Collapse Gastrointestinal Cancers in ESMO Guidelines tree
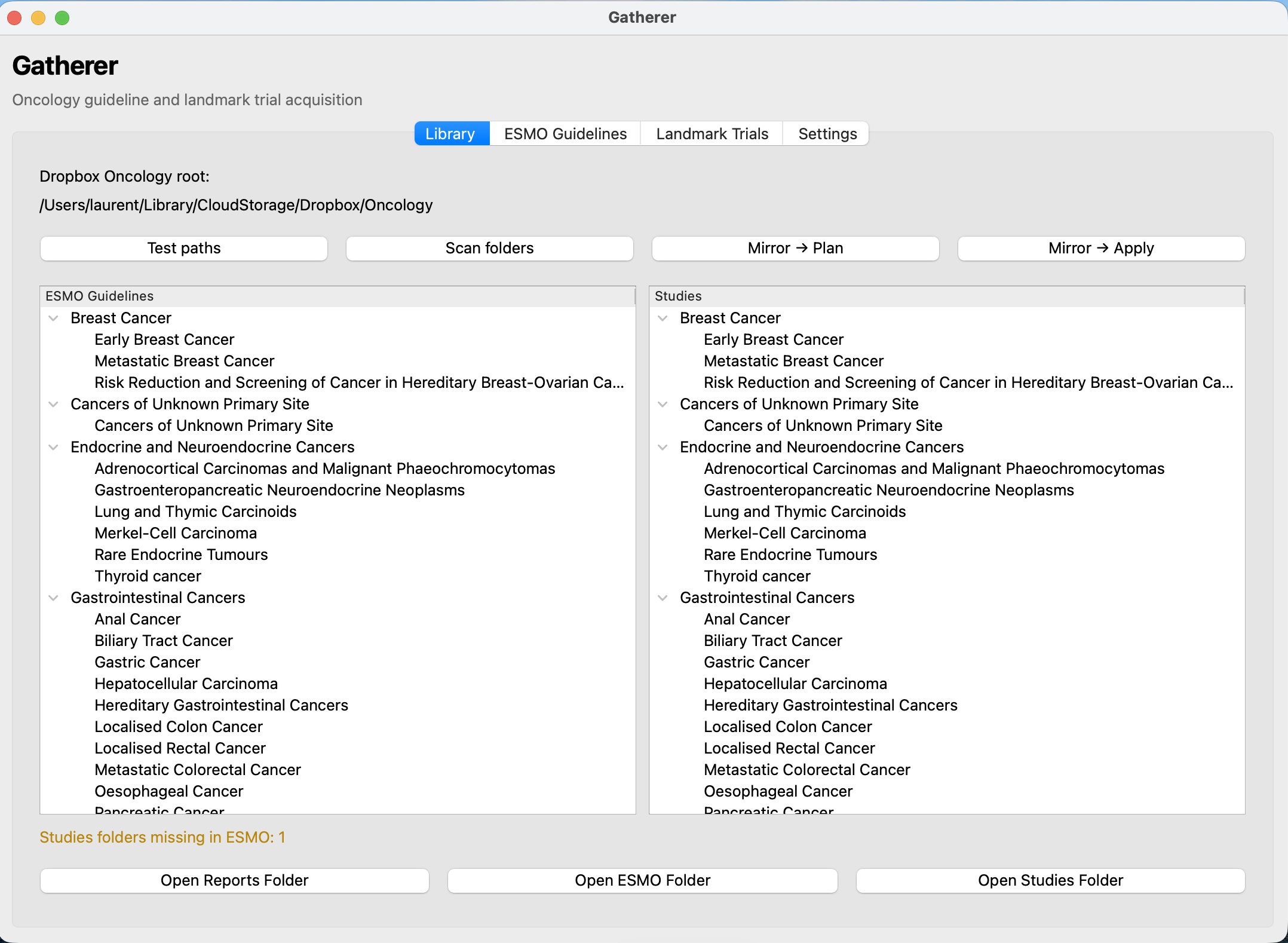Screen dimensions: 1288x943 click(x=54, y=598)
